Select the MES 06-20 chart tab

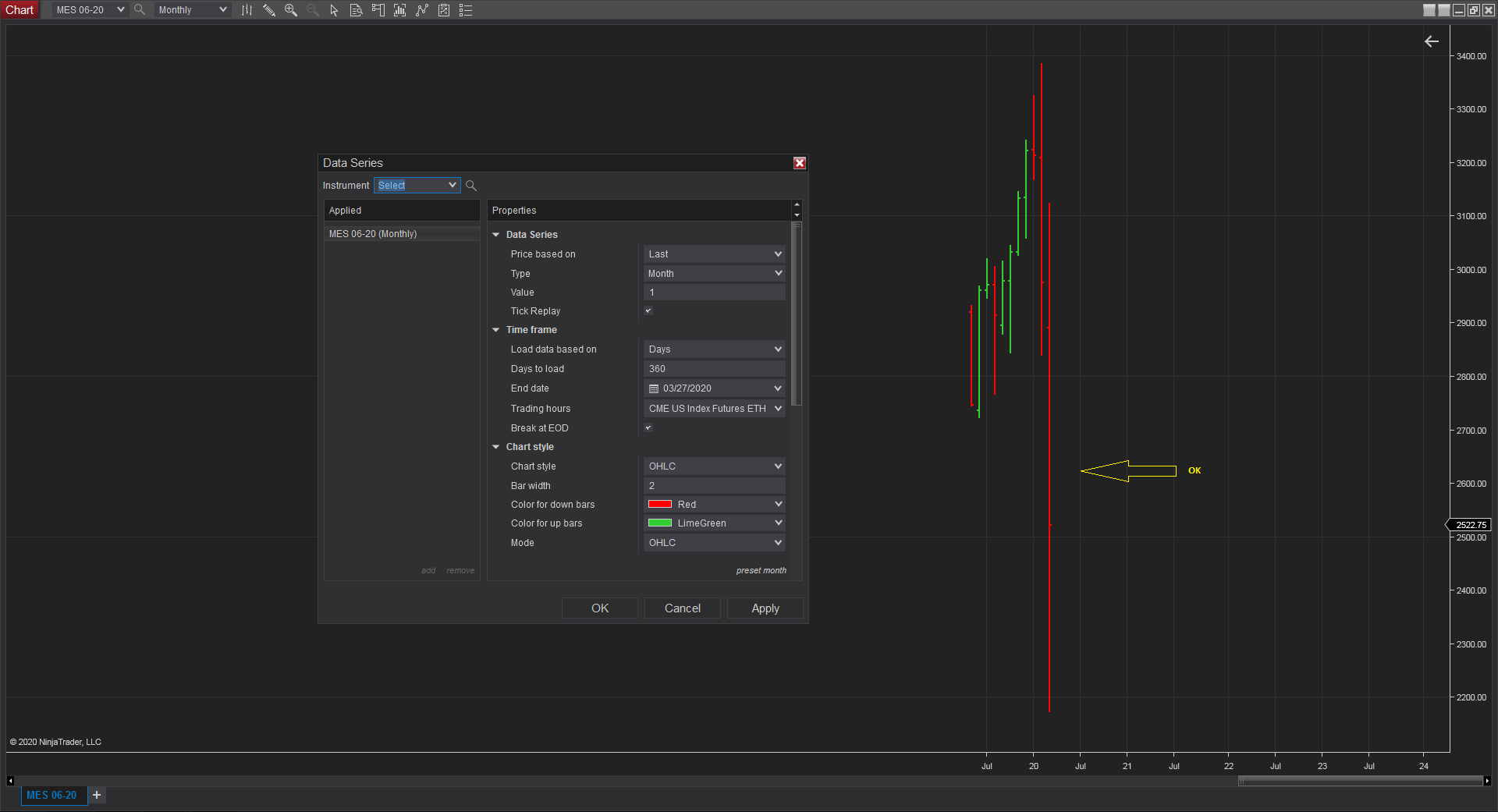52,796
